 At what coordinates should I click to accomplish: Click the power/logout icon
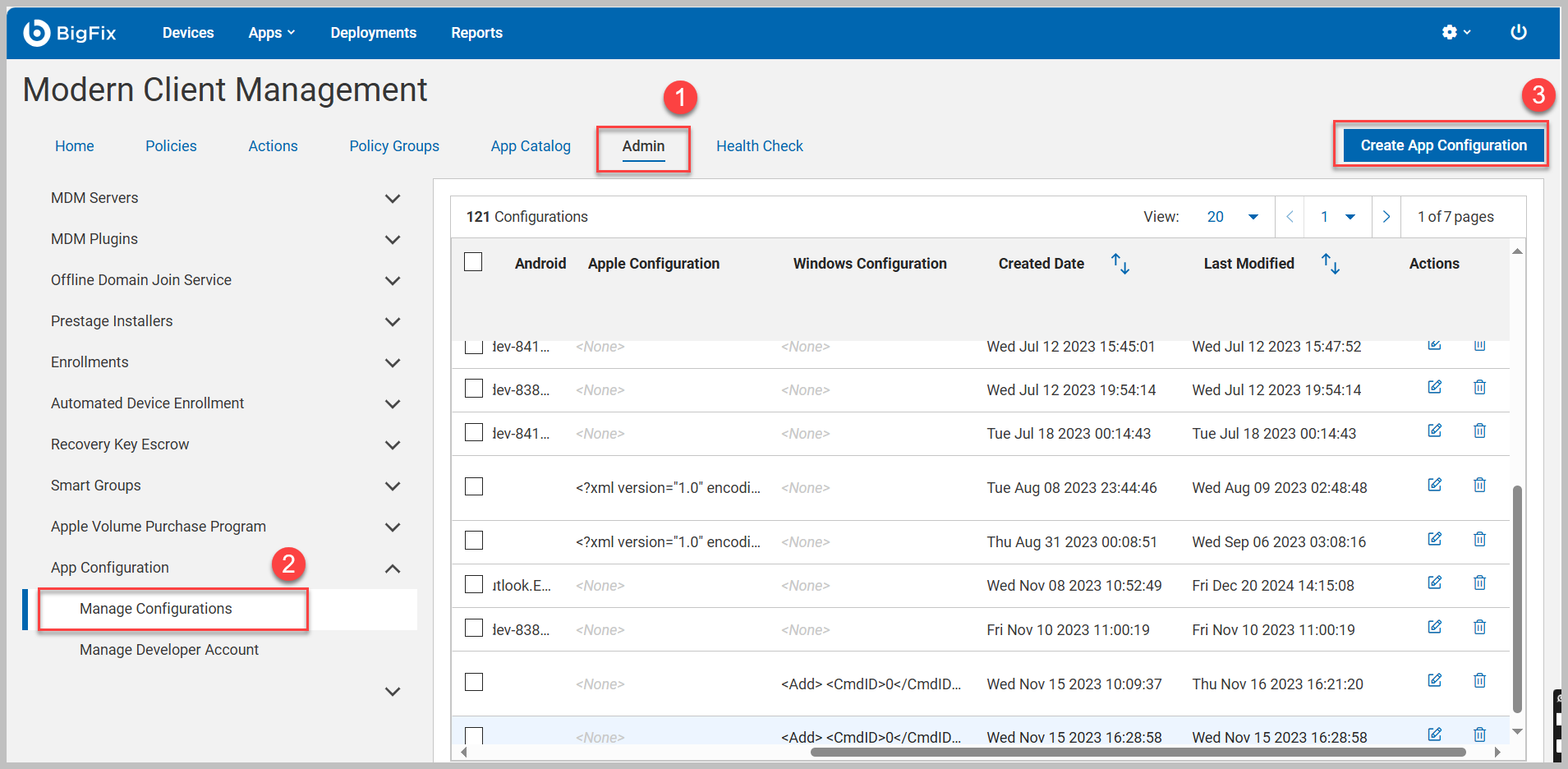click(x=1519, y=32)
